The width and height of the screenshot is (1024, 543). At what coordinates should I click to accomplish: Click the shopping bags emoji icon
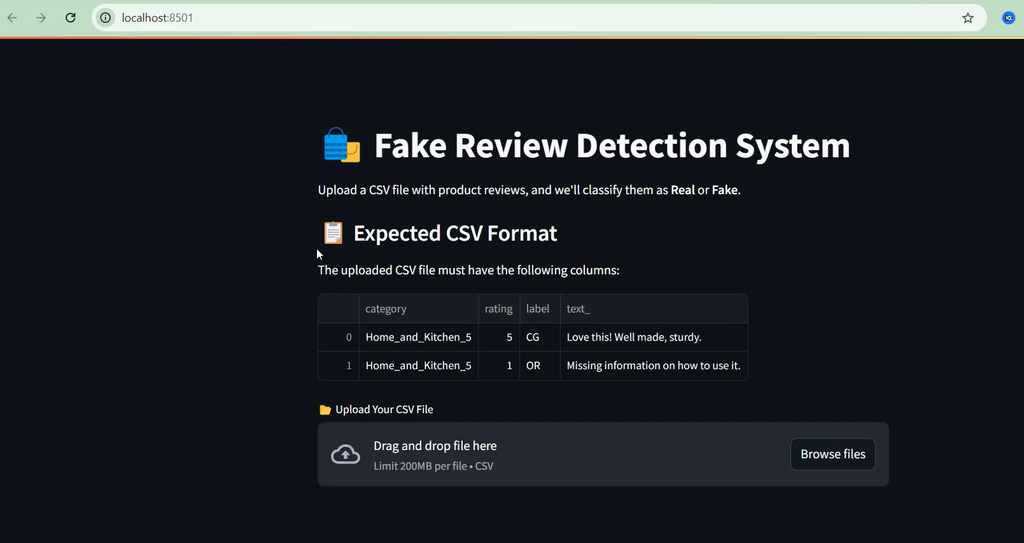click(342, 145)
